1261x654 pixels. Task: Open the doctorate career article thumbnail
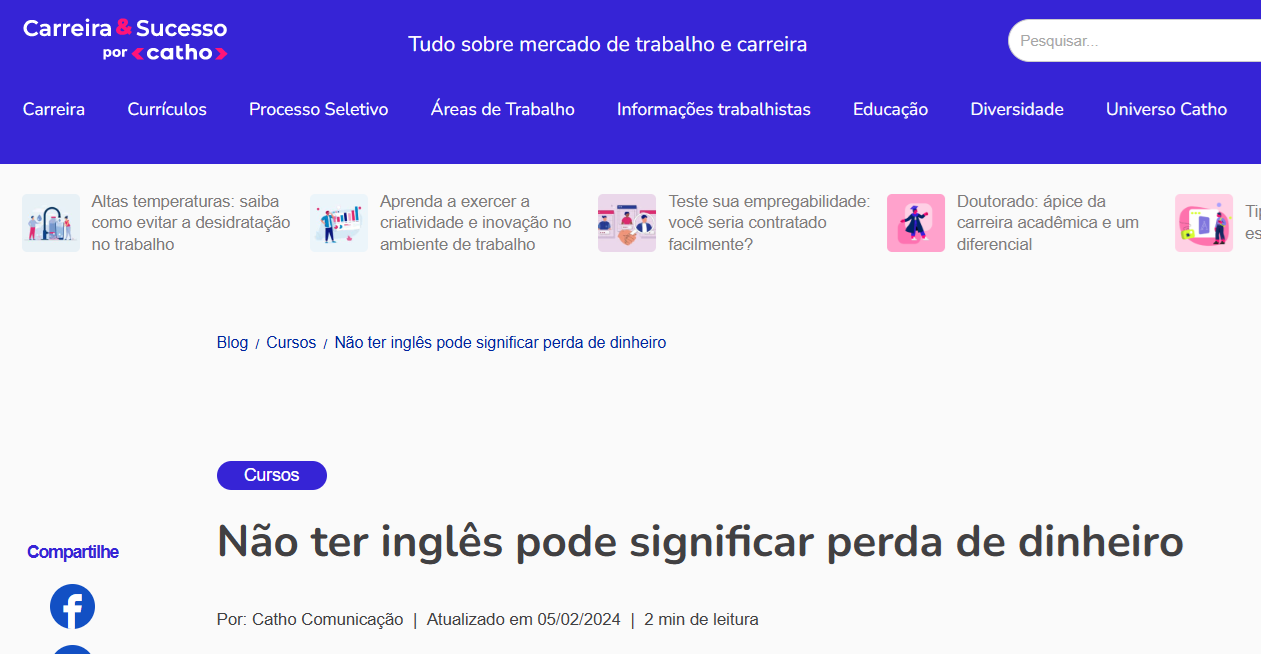click(915, 222)
